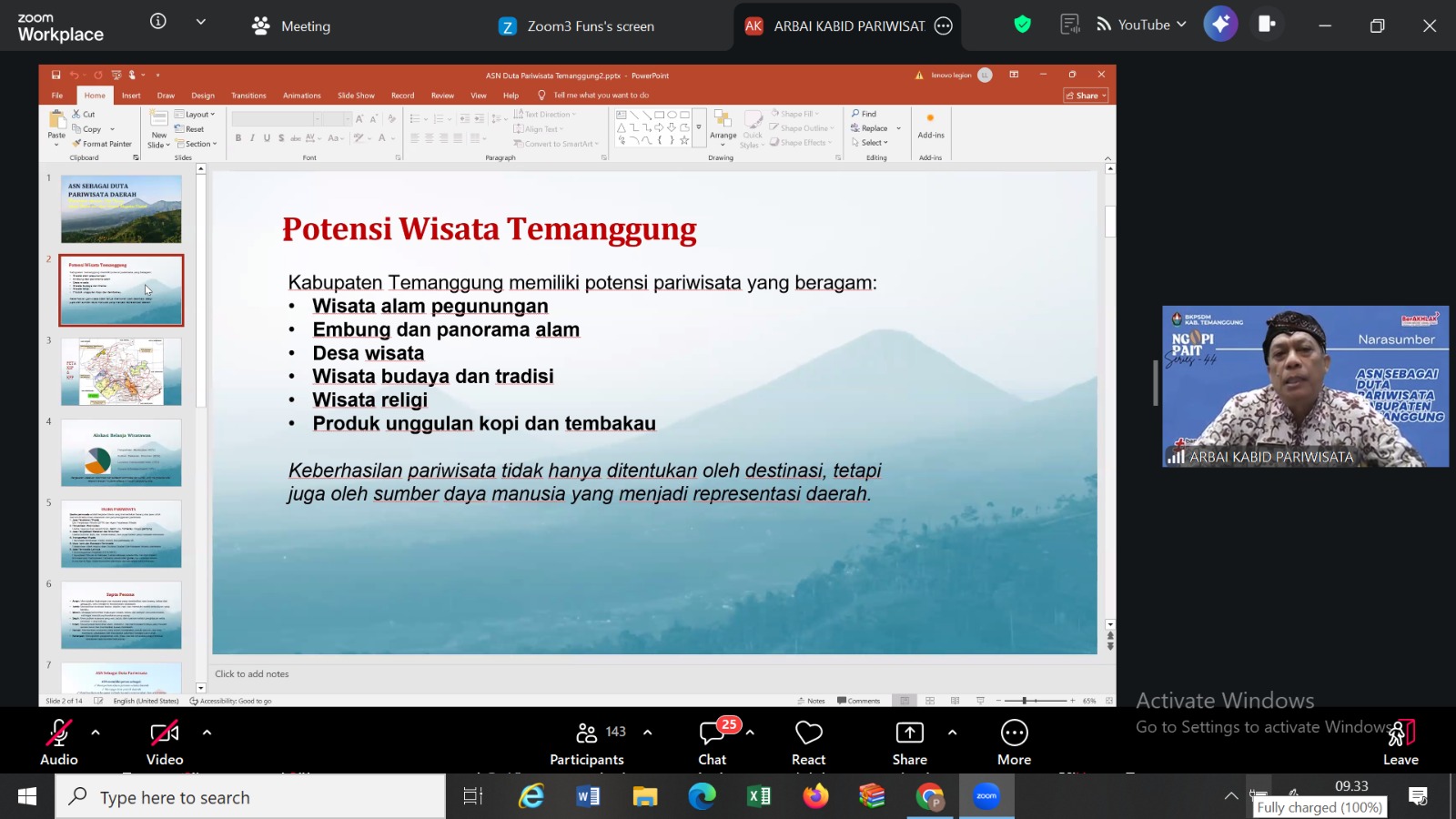Toggle Italic formatting in Font group
The height and width of the screenshot is (819, 1456).
point(253,138)
